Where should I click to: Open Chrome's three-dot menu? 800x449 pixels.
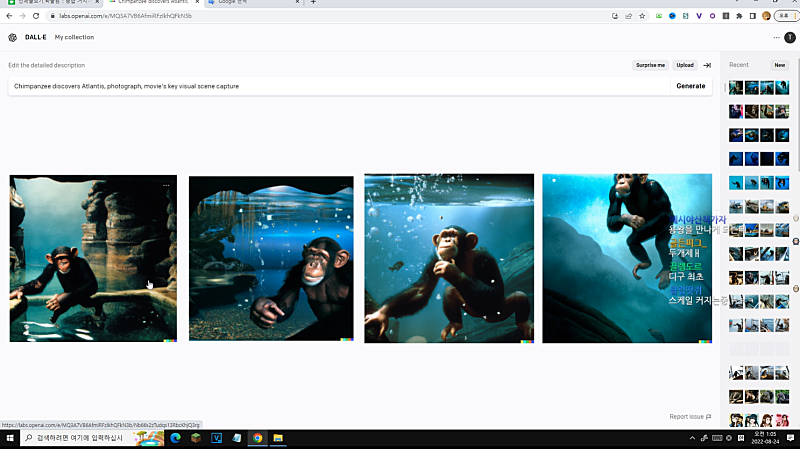click(x=791, y=16)
